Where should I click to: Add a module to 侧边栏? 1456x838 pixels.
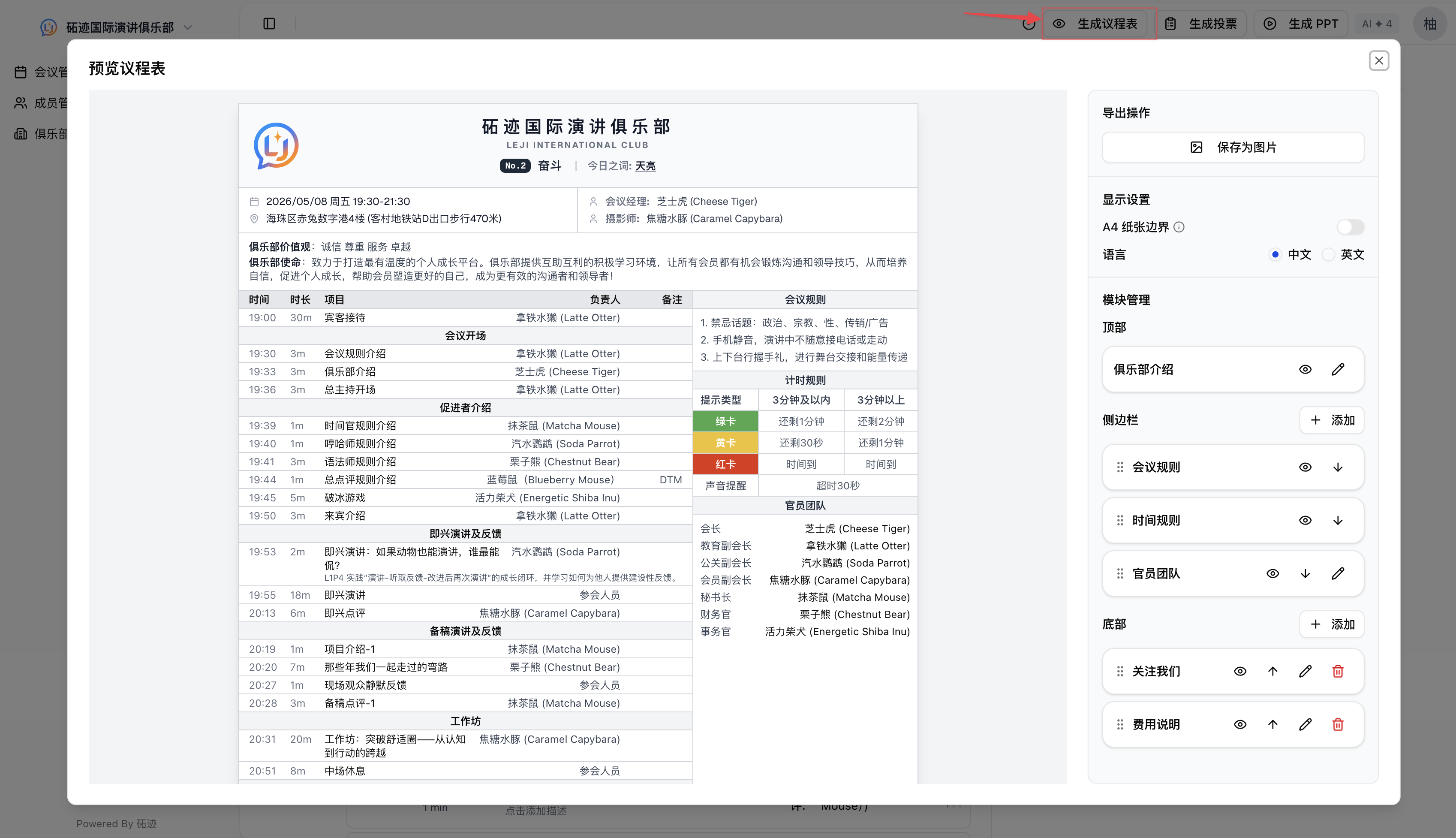(1331, 420)
